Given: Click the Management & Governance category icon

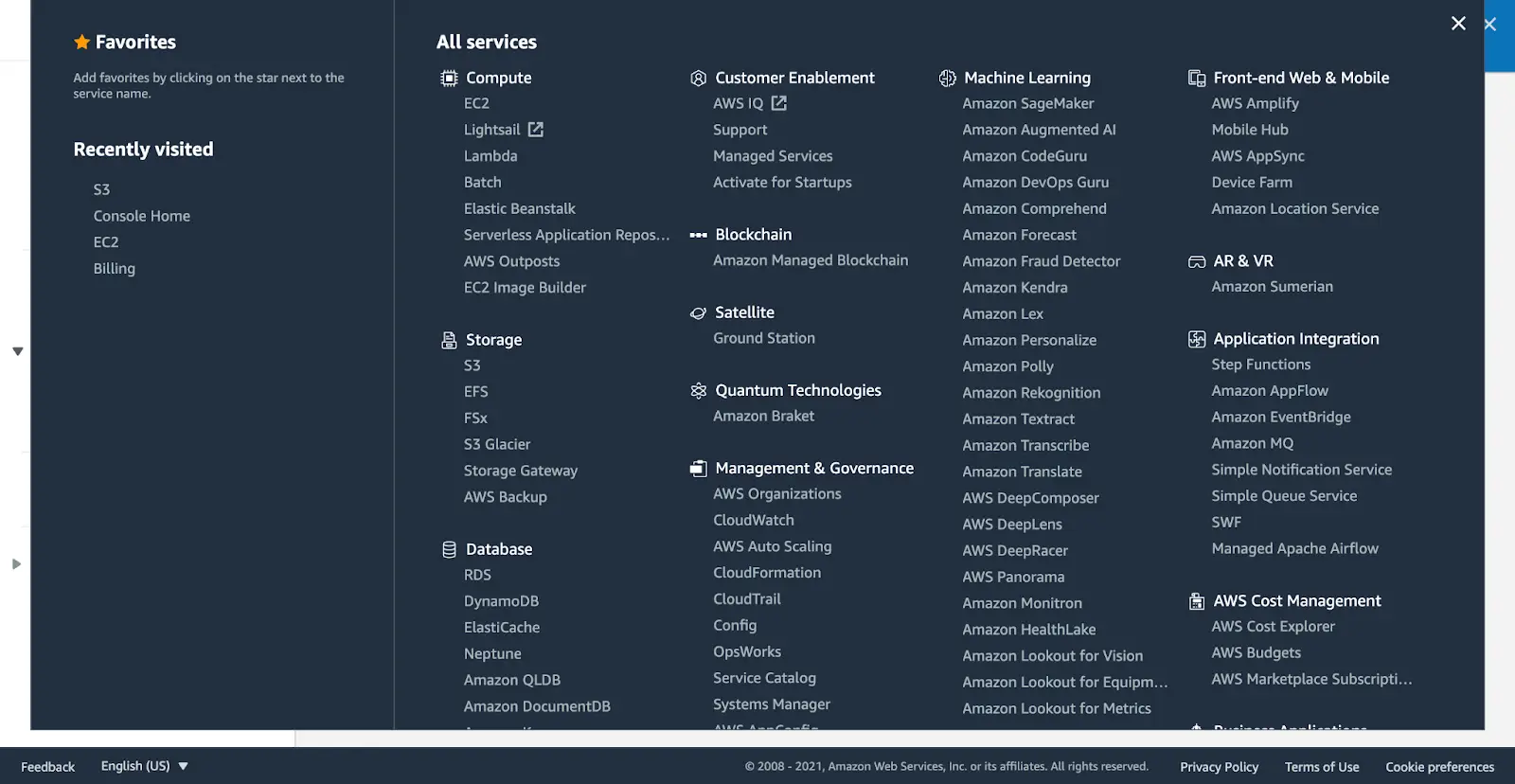Looking at the screenshot, I should click(699, 469).
